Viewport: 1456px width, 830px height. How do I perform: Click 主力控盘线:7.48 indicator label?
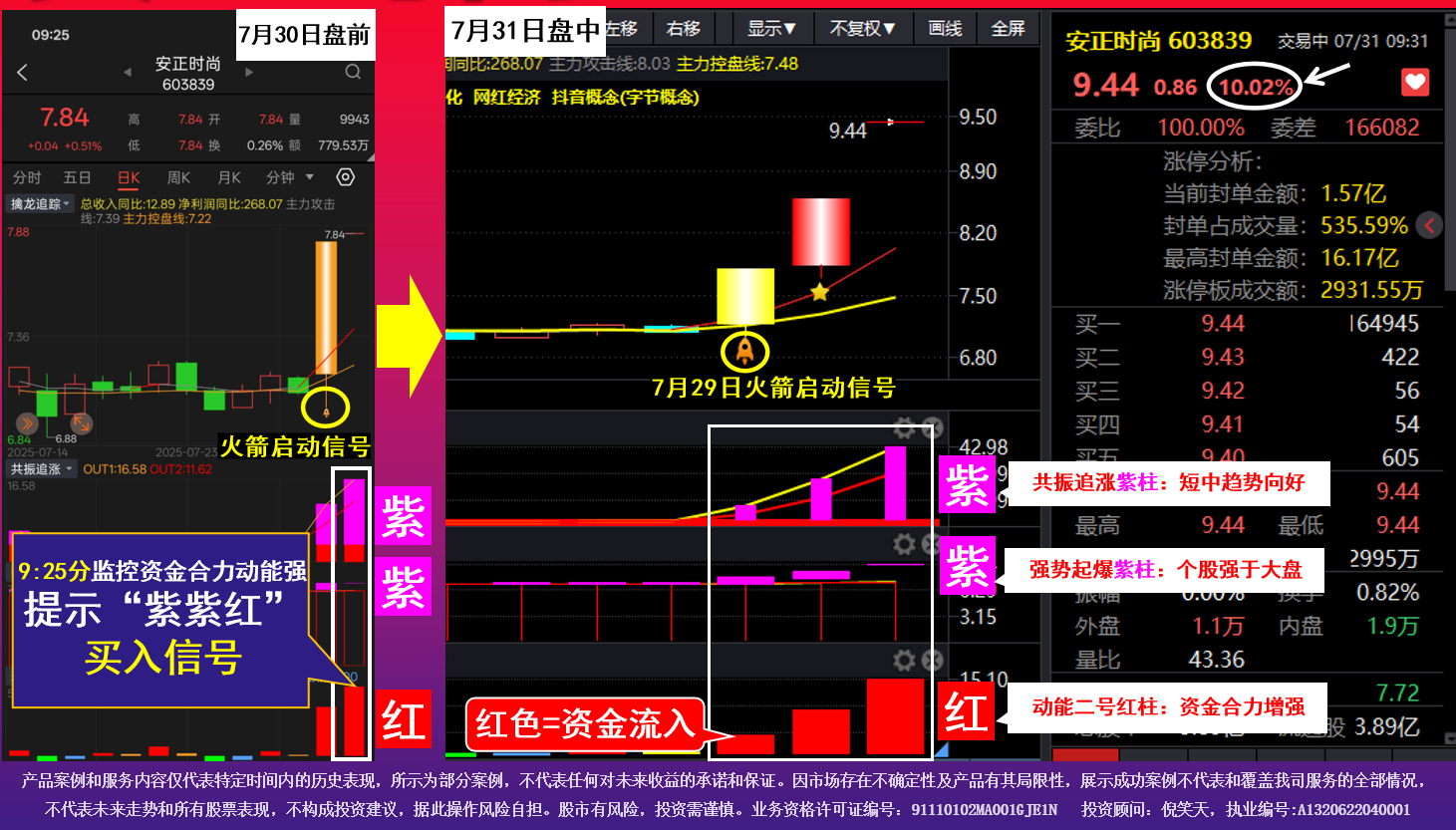tap(736, 63)
